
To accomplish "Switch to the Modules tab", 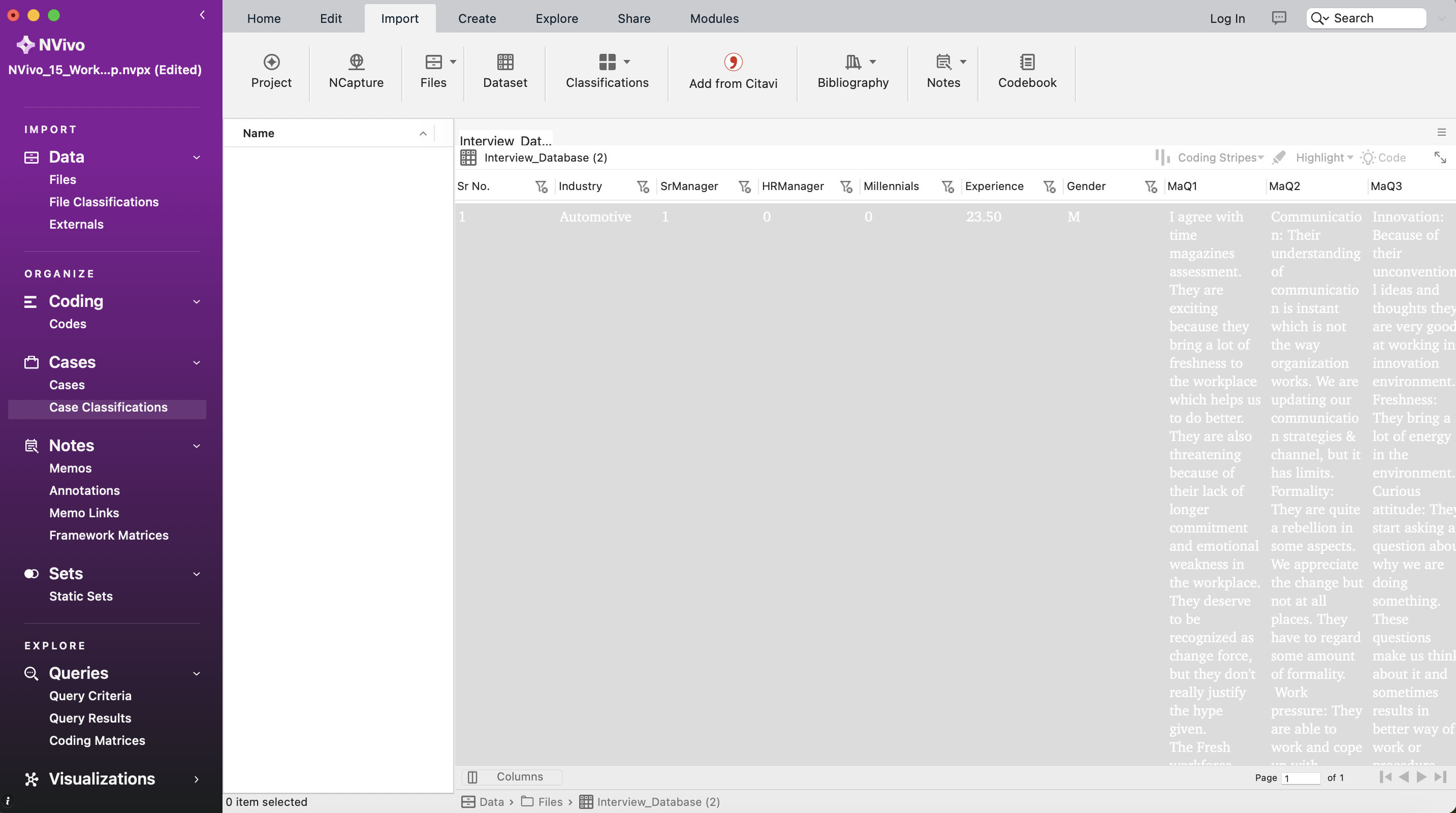I will pyautogui.click(x=714, y=19).
